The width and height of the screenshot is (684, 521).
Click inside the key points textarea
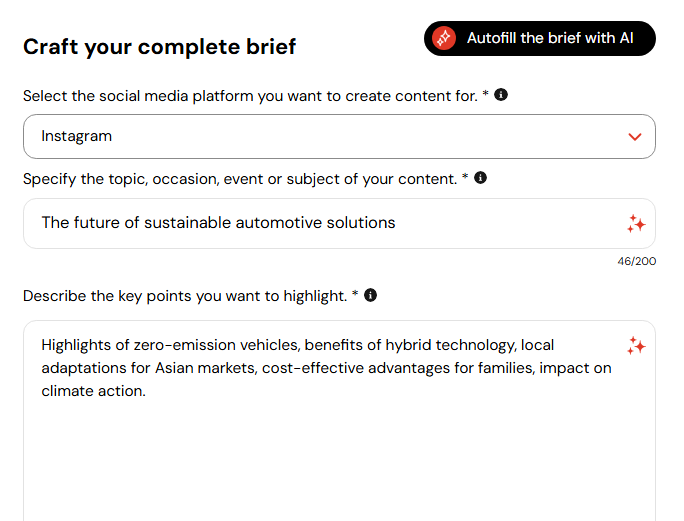click(x=339, y=421)
